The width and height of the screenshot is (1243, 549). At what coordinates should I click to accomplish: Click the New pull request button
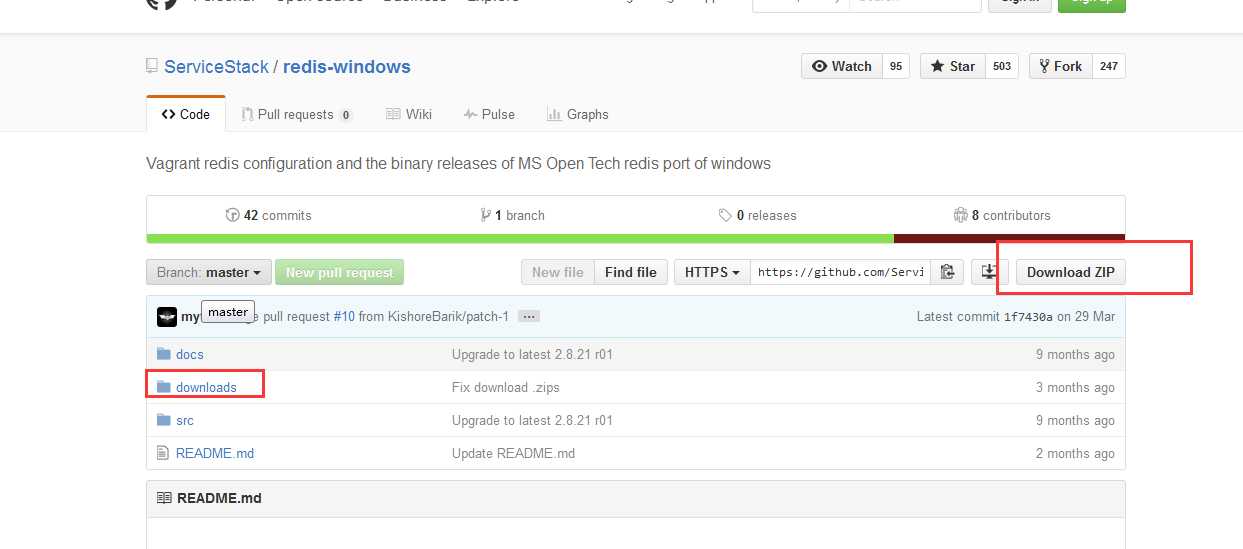click(340, 272)
